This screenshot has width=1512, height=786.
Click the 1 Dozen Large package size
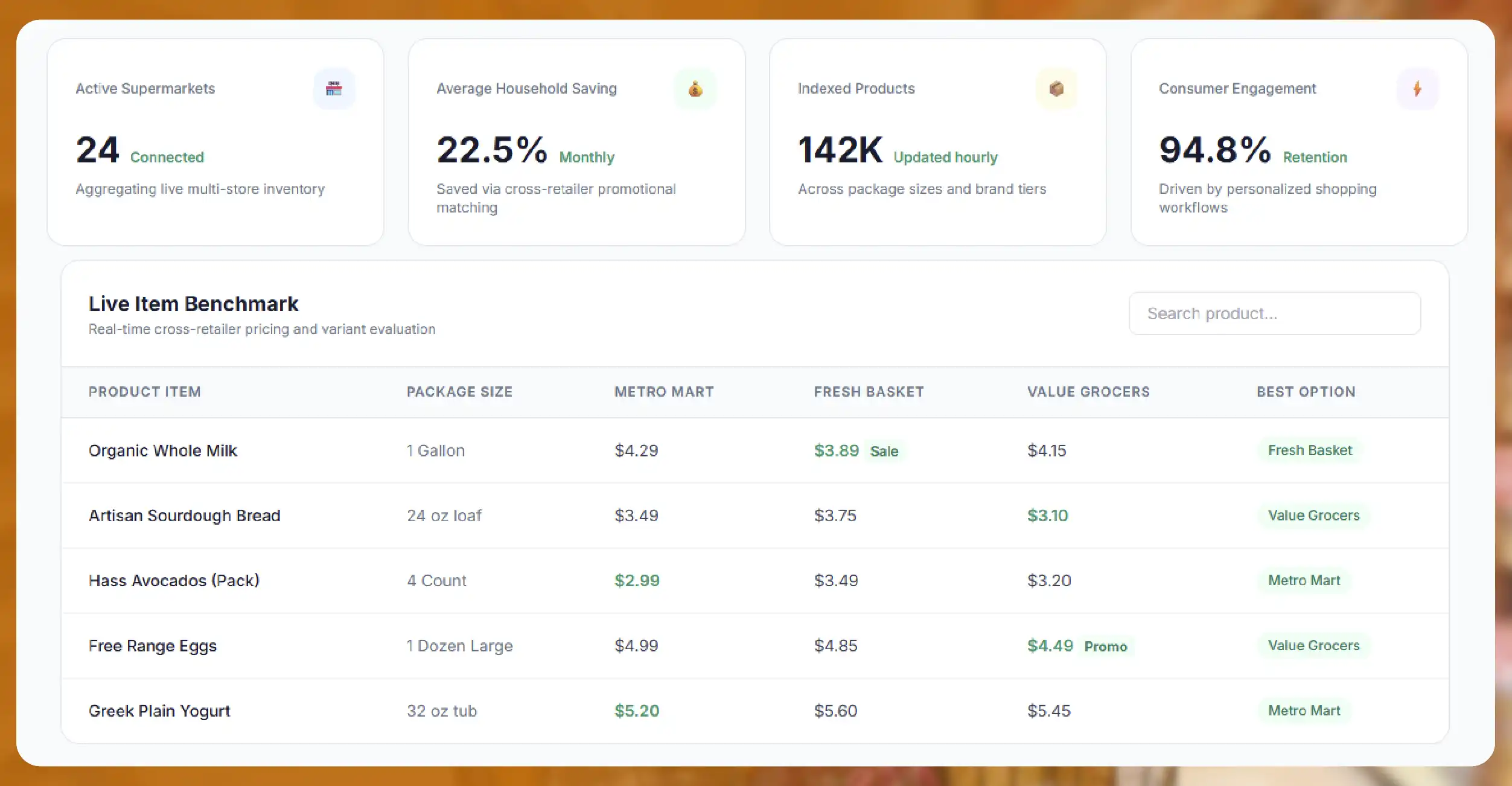click(x=459, y=646)
